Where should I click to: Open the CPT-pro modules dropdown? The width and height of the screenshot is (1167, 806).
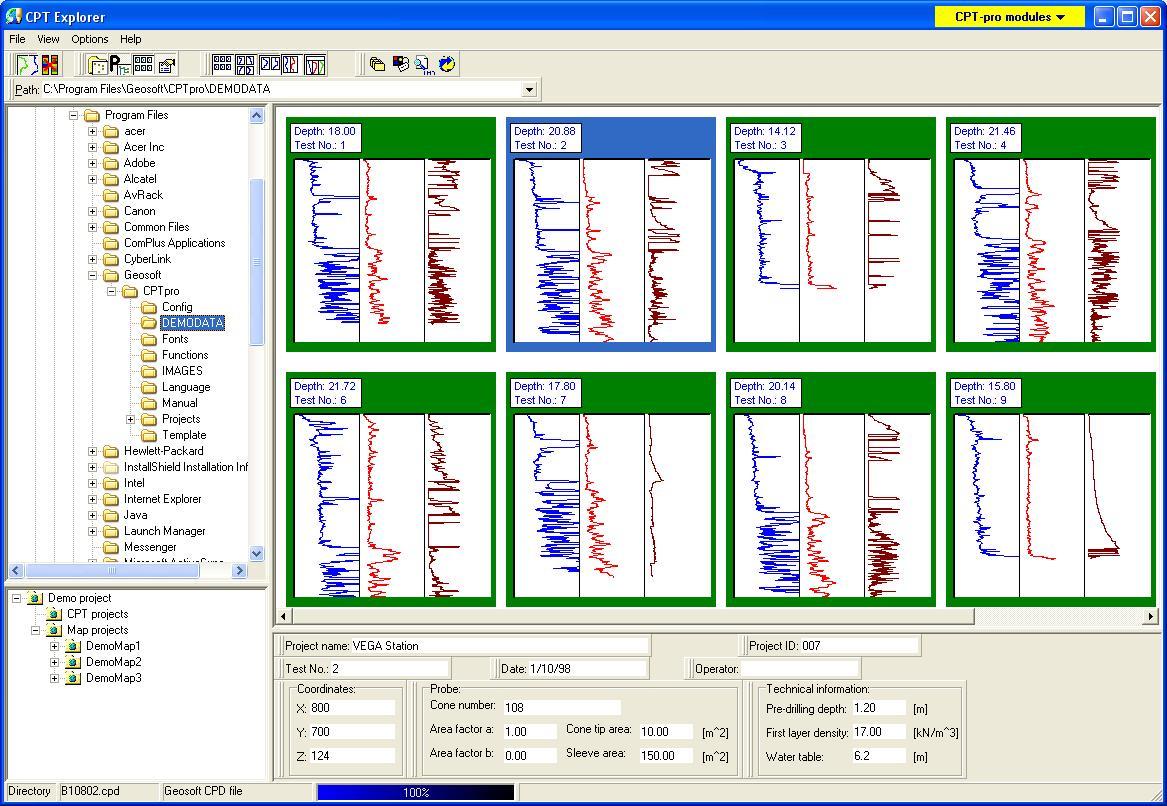(x=1010, y=16)
